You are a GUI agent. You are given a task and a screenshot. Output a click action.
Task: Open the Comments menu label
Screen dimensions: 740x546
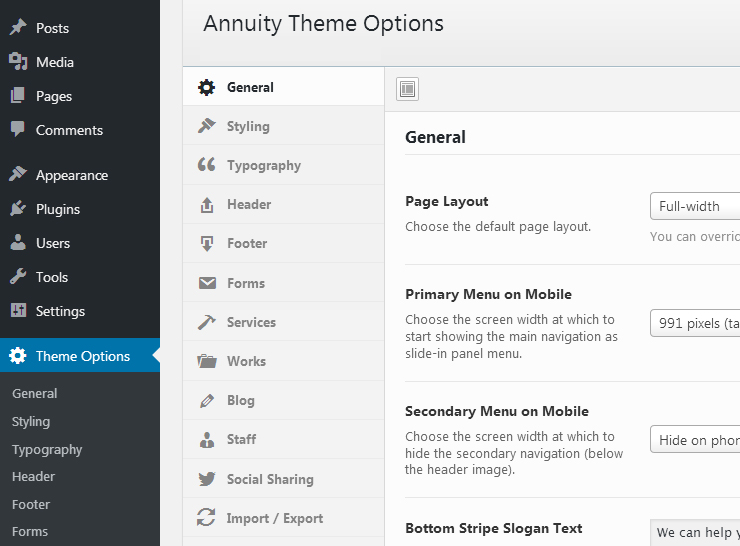point(69,130)
